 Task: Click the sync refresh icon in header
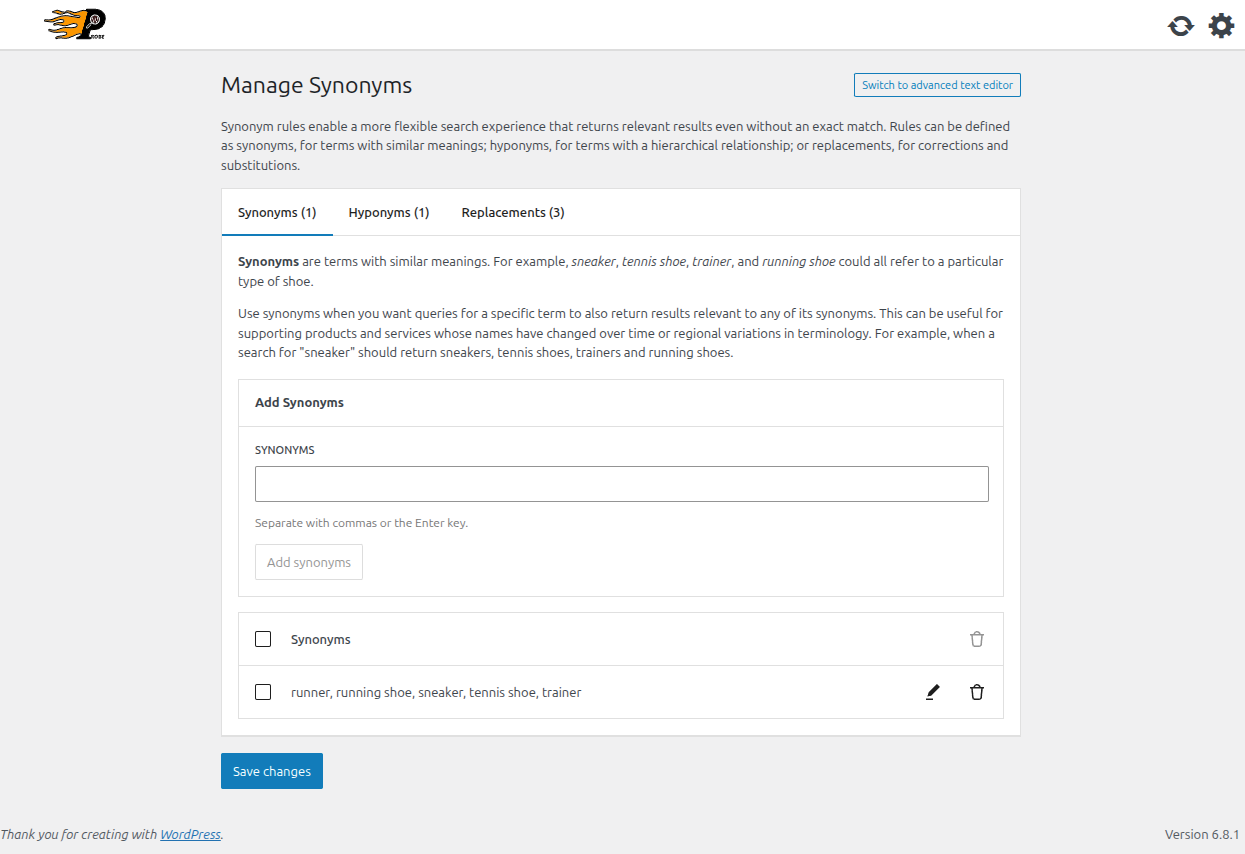[x=1181, y=26]
